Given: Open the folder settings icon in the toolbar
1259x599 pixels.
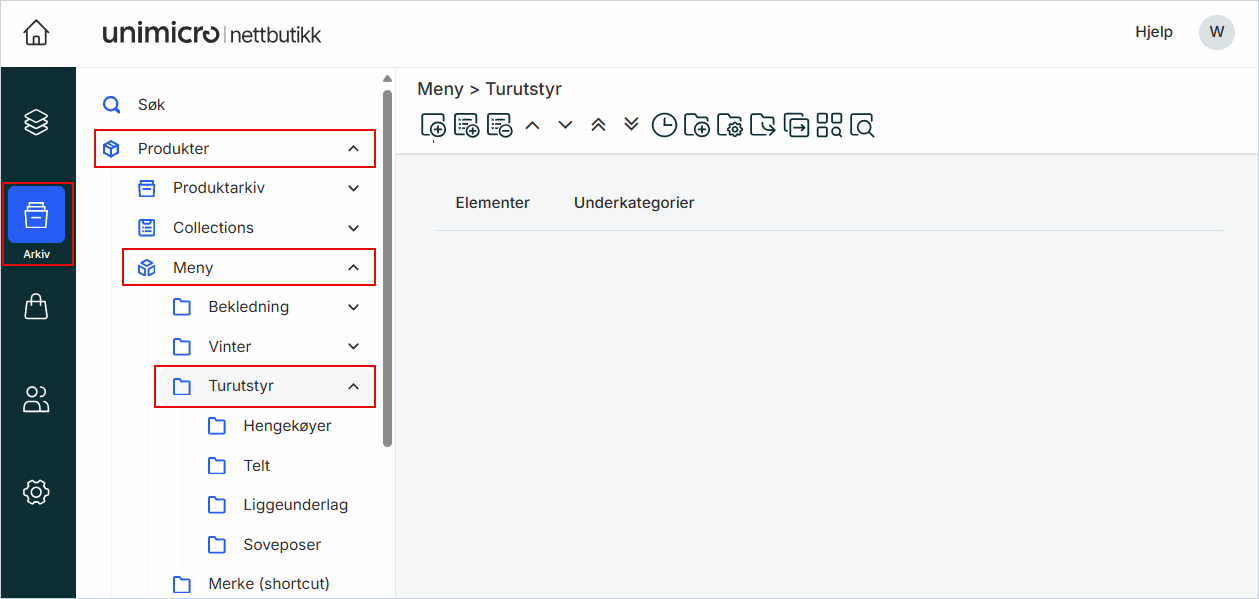Looking at the screenshot, I should coord(731,124).
